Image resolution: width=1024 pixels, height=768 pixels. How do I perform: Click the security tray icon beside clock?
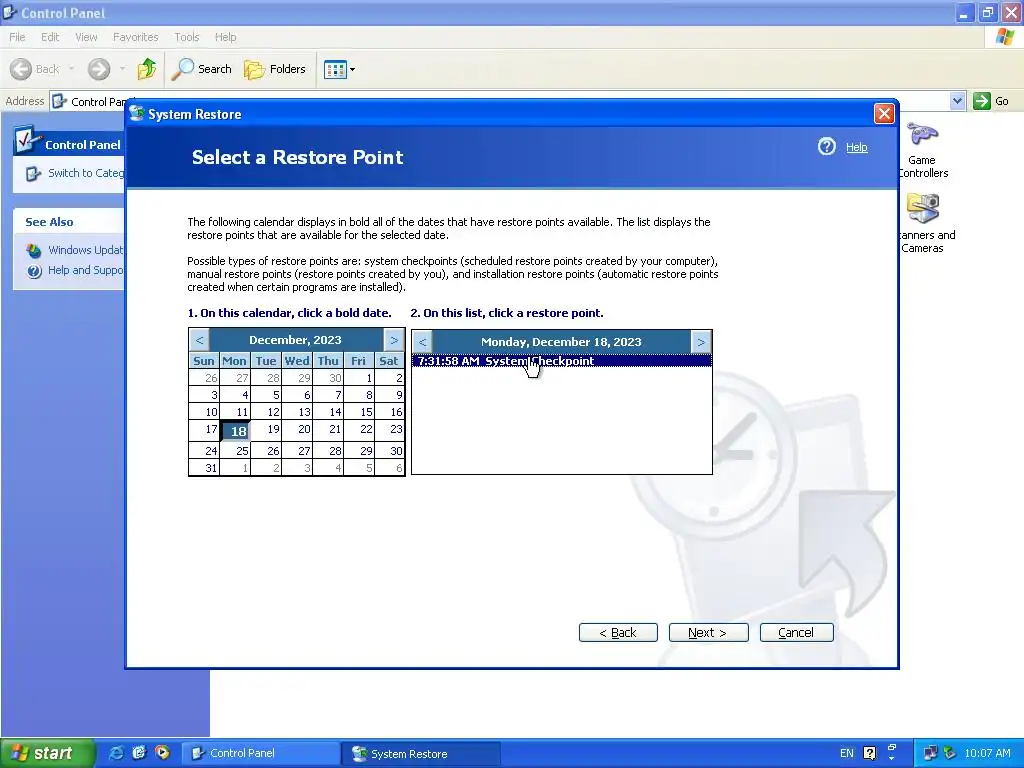(x=950, y=753)
